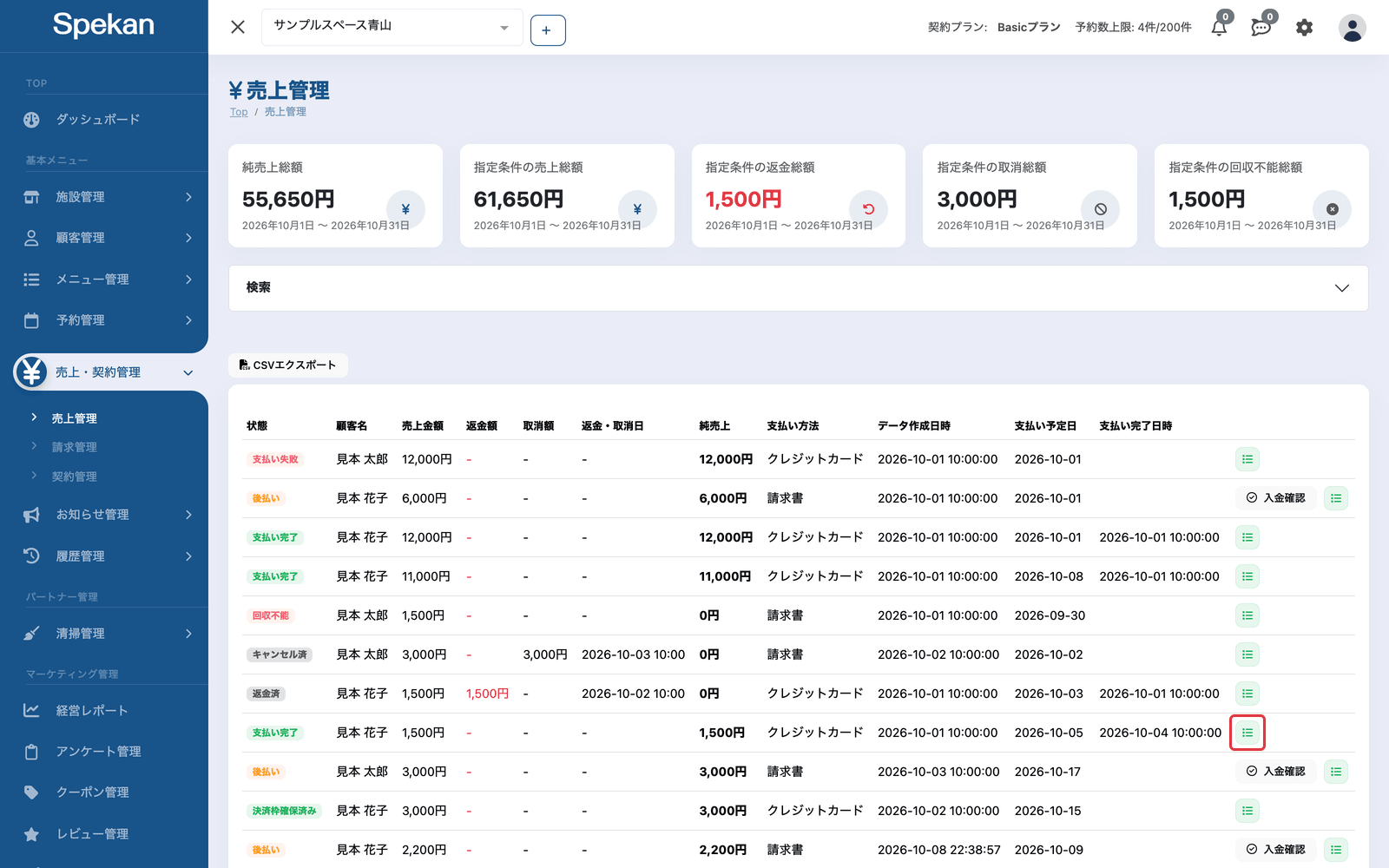1389x868 pixels.
Task: Open detail list icon for キャンセル済 row
Action: pos(1247,654)
